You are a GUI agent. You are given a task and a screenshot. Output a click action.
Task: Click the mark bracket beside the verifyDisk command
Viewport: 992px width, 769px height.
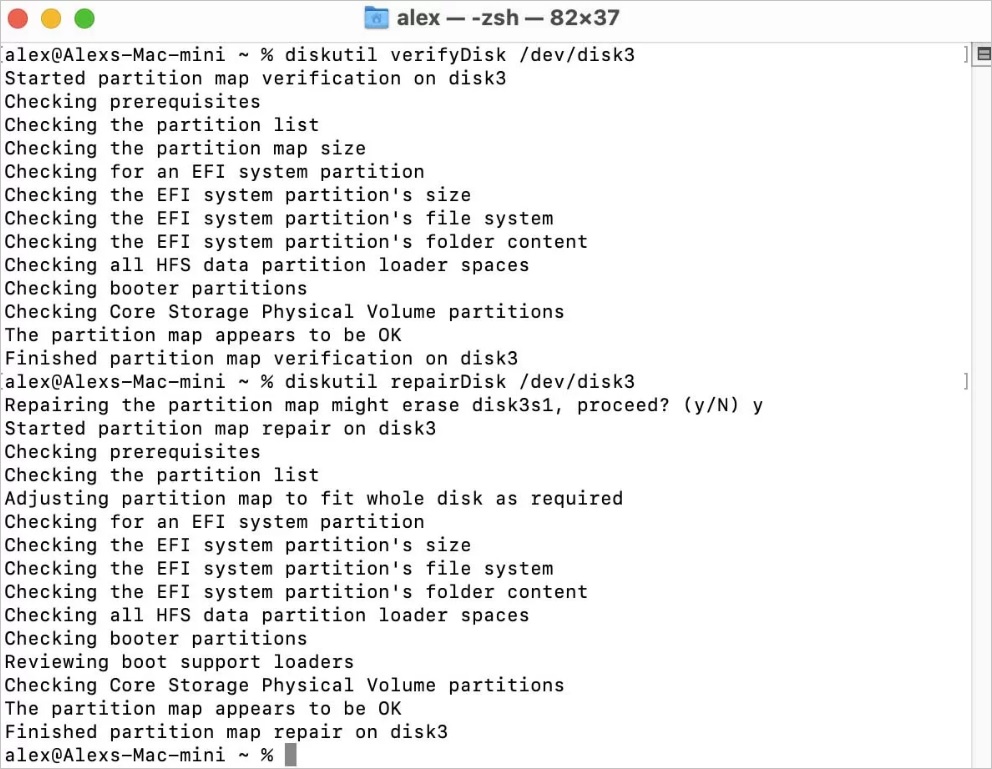[967, 54]
